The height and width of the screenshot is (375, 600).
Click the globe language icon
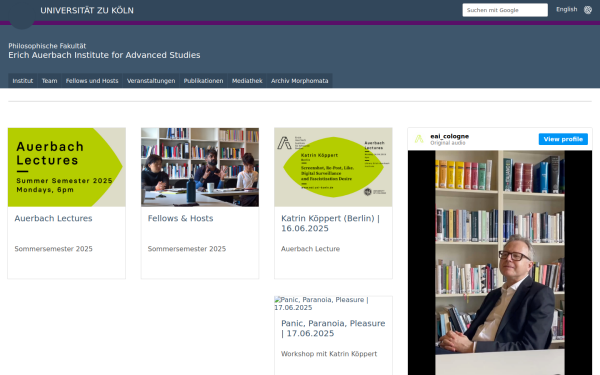(x=588, y=10)
